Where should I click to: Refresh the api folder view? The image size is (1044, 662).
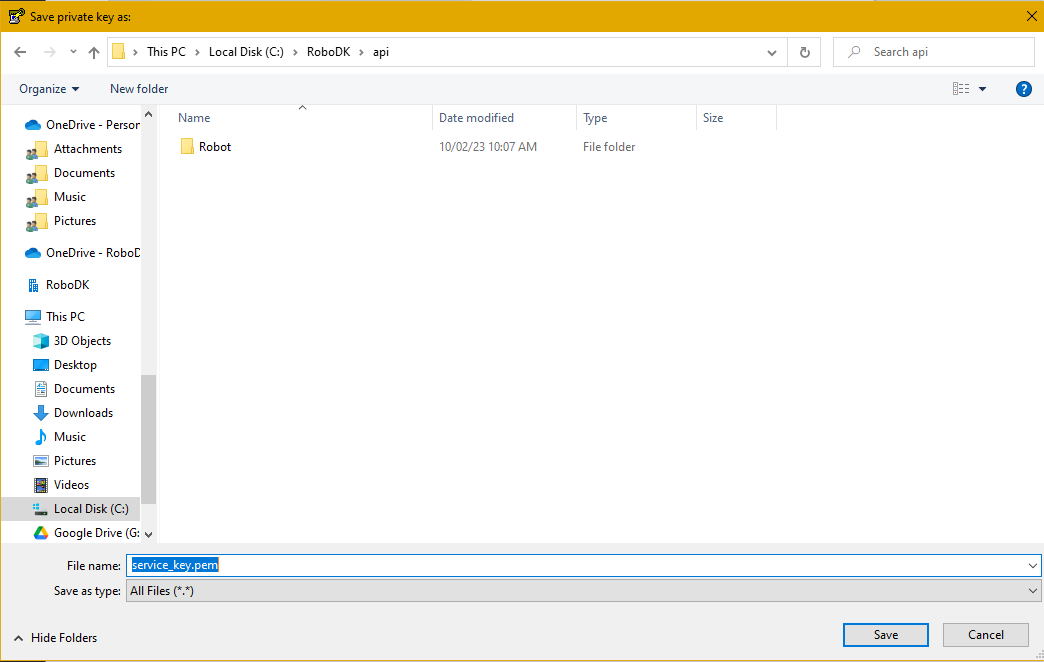[804, 52]
